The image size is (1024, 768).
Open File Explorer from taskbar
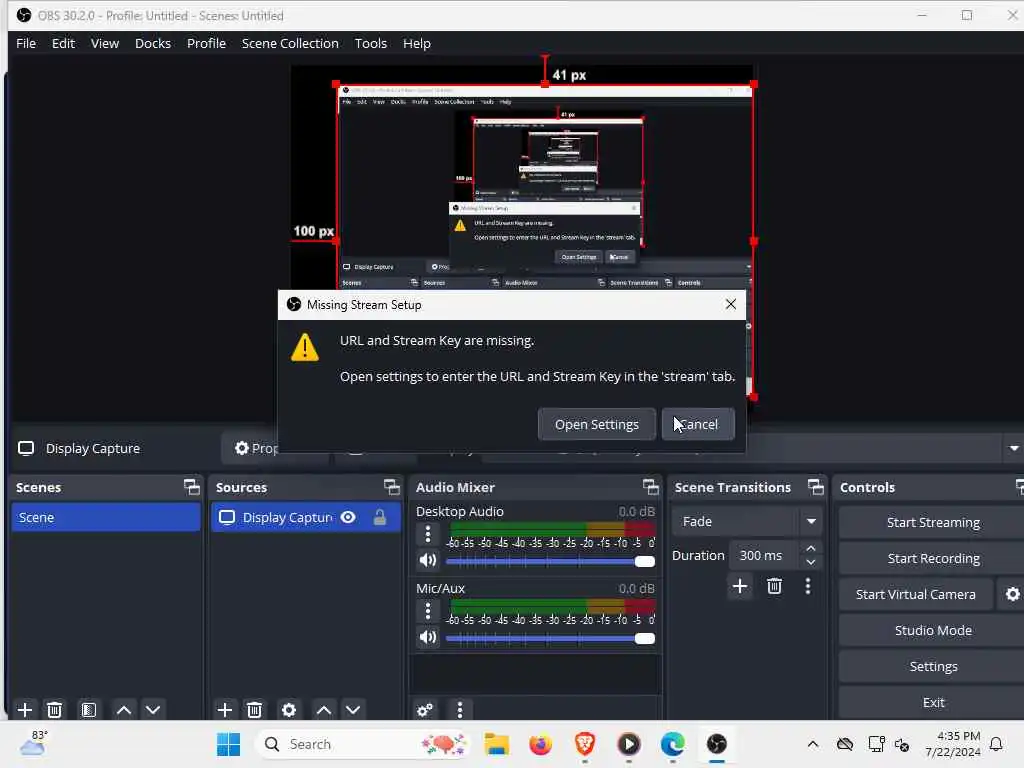click(x=496, y=744)
